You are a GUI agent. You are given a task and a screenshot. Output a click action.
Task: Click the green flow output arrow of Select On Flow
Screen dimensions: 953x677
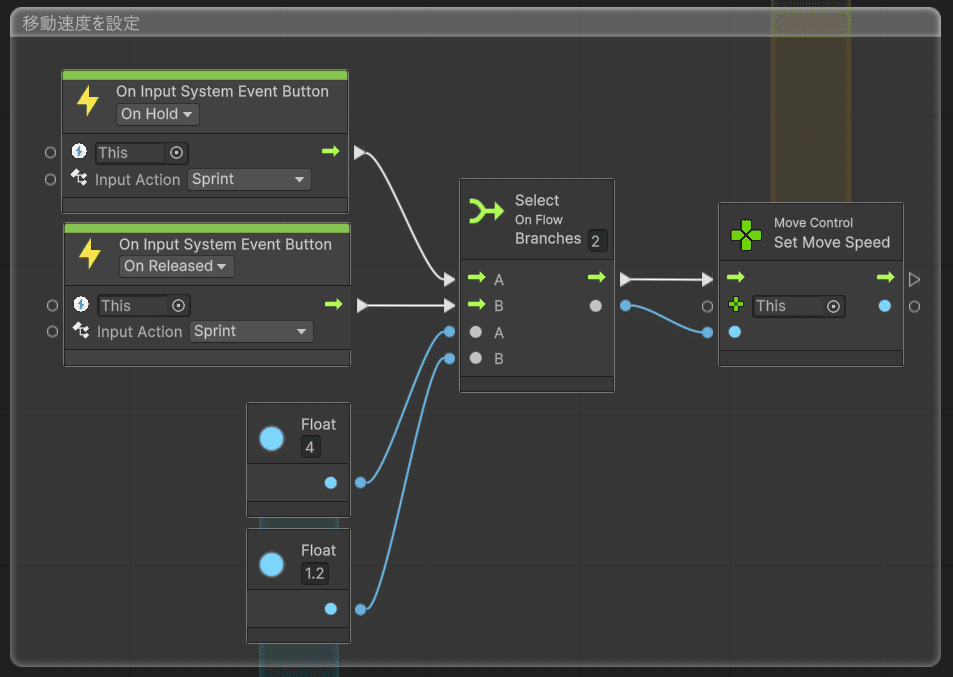(597, 277)
